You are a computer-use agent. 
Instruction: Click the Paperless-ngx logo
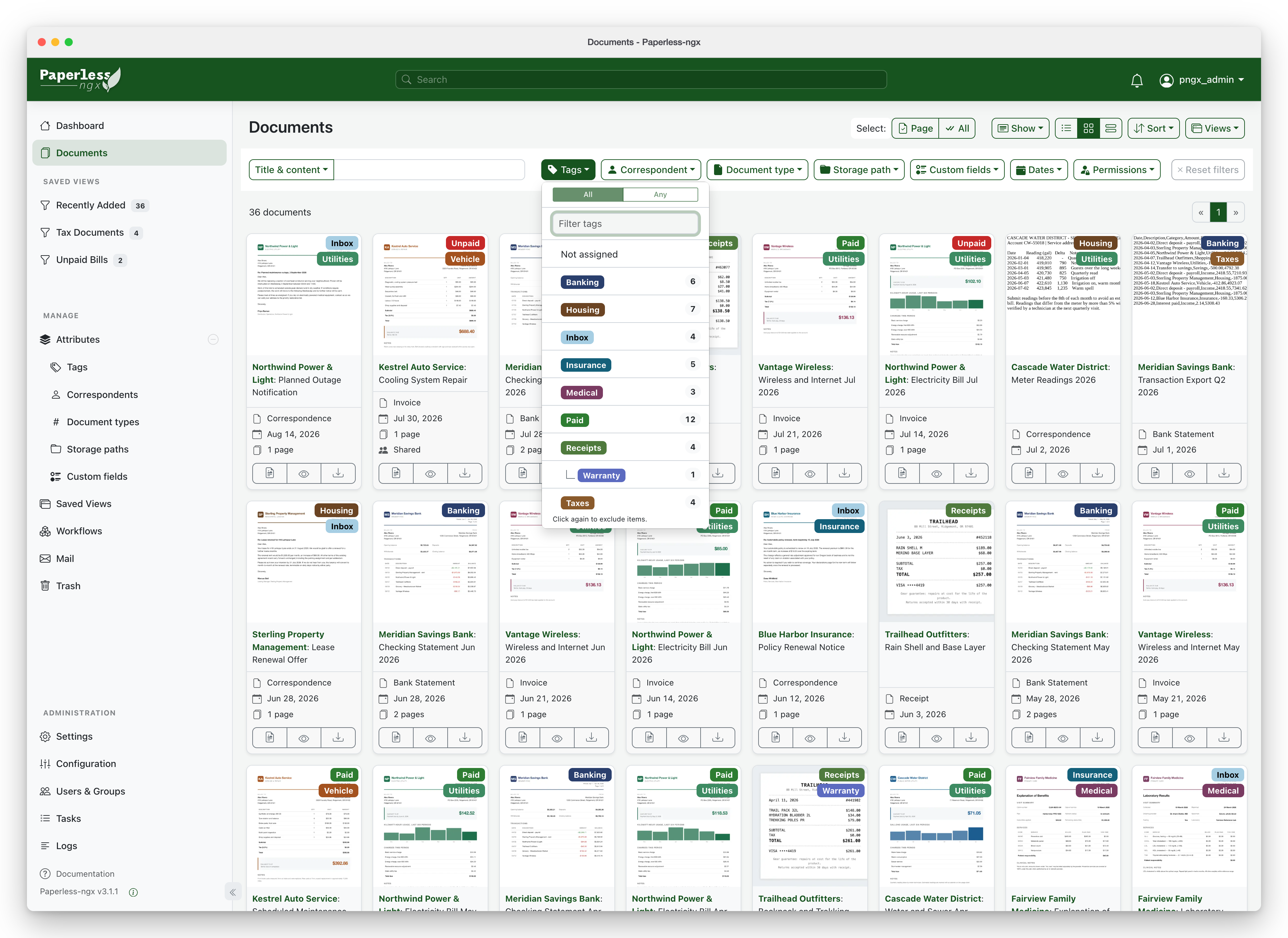80,79
